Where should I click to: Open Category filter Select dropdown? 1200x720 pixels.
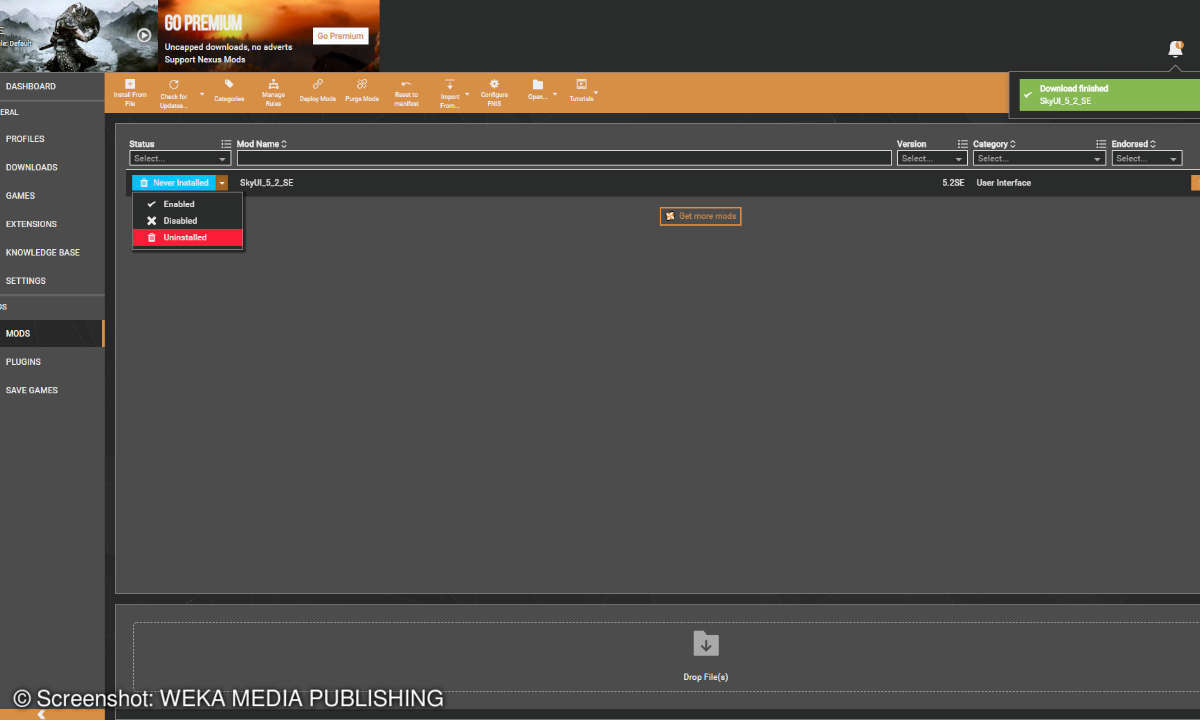coord(1039,158)
